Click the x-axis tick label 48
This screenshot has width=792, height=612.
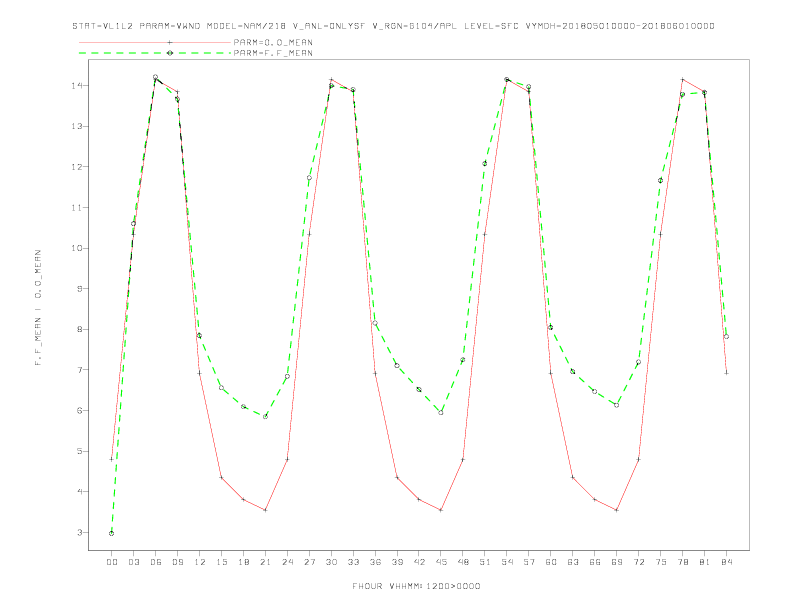tap(463, 562)
